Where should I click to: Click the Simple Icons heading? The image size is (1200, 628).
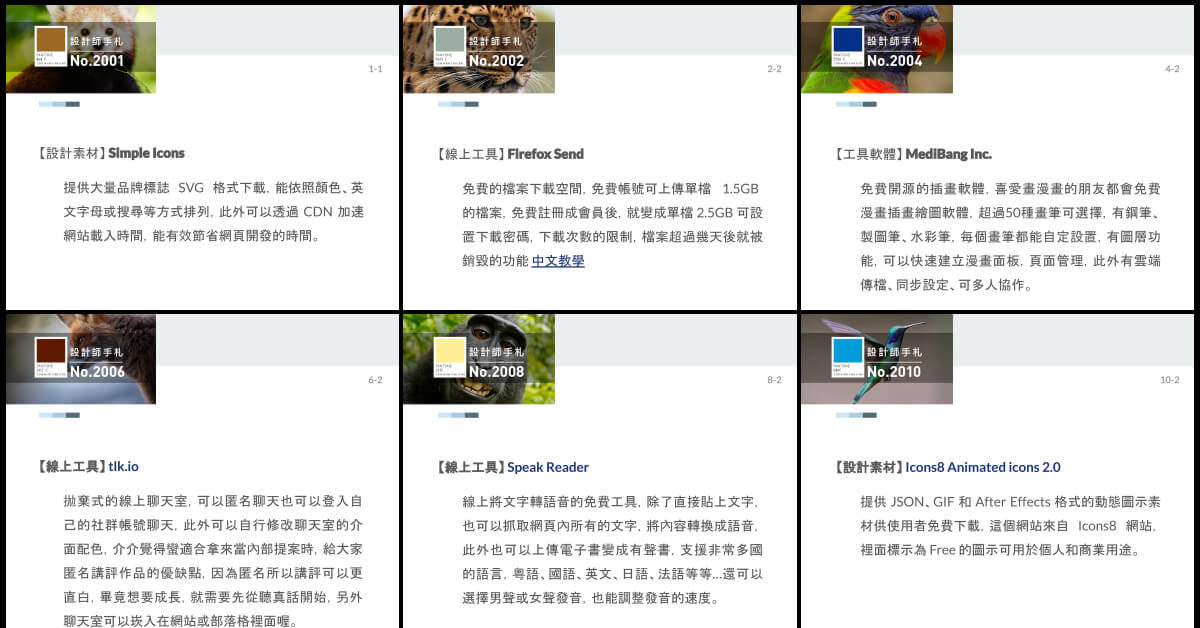146,154
